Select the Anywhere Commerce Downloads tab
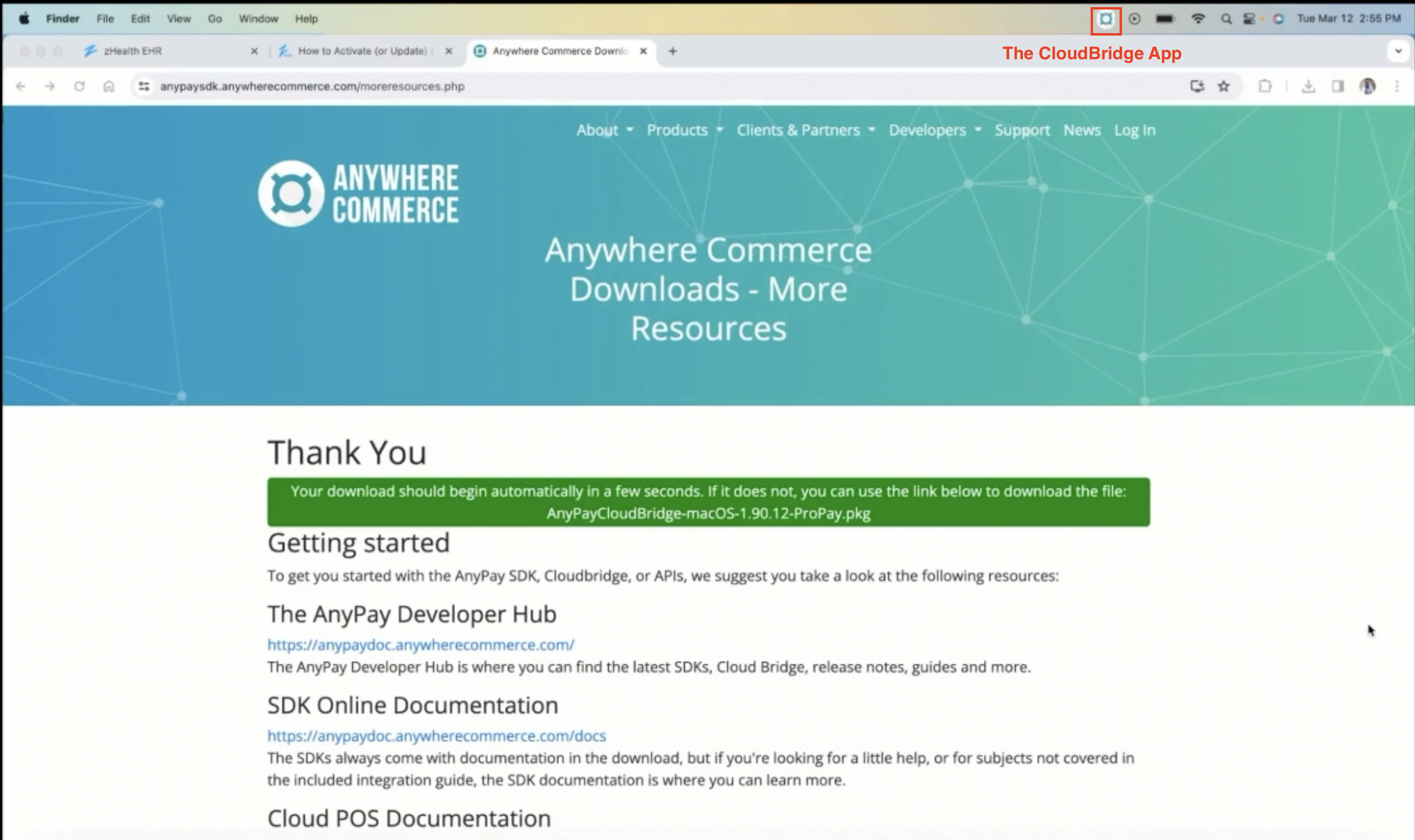The image size is (1415, 840). tap(560, 51)
